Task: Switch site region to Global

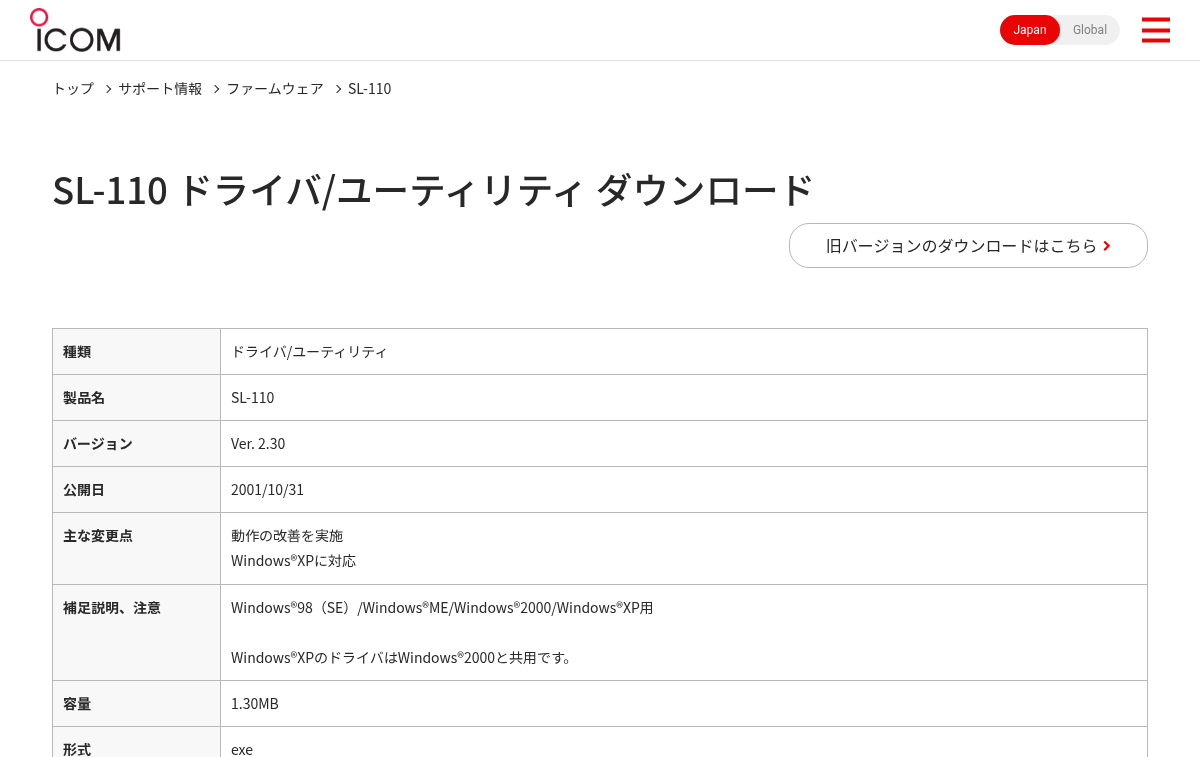Action: coord(1090,30)
